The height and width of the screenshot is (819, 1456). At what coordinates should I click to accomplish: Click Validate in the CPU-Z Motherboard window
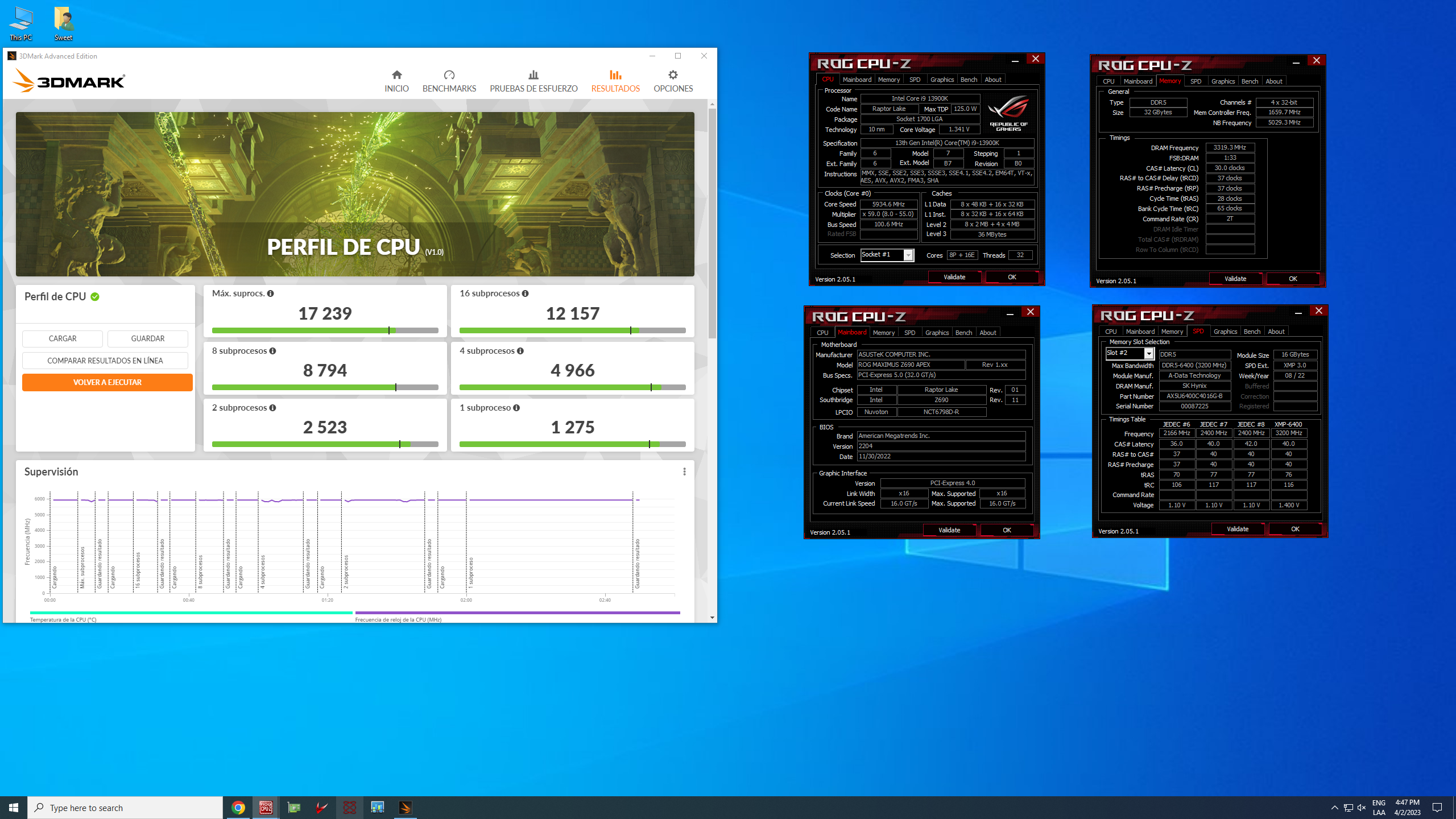pyautogui.click(x=949, y=530)
